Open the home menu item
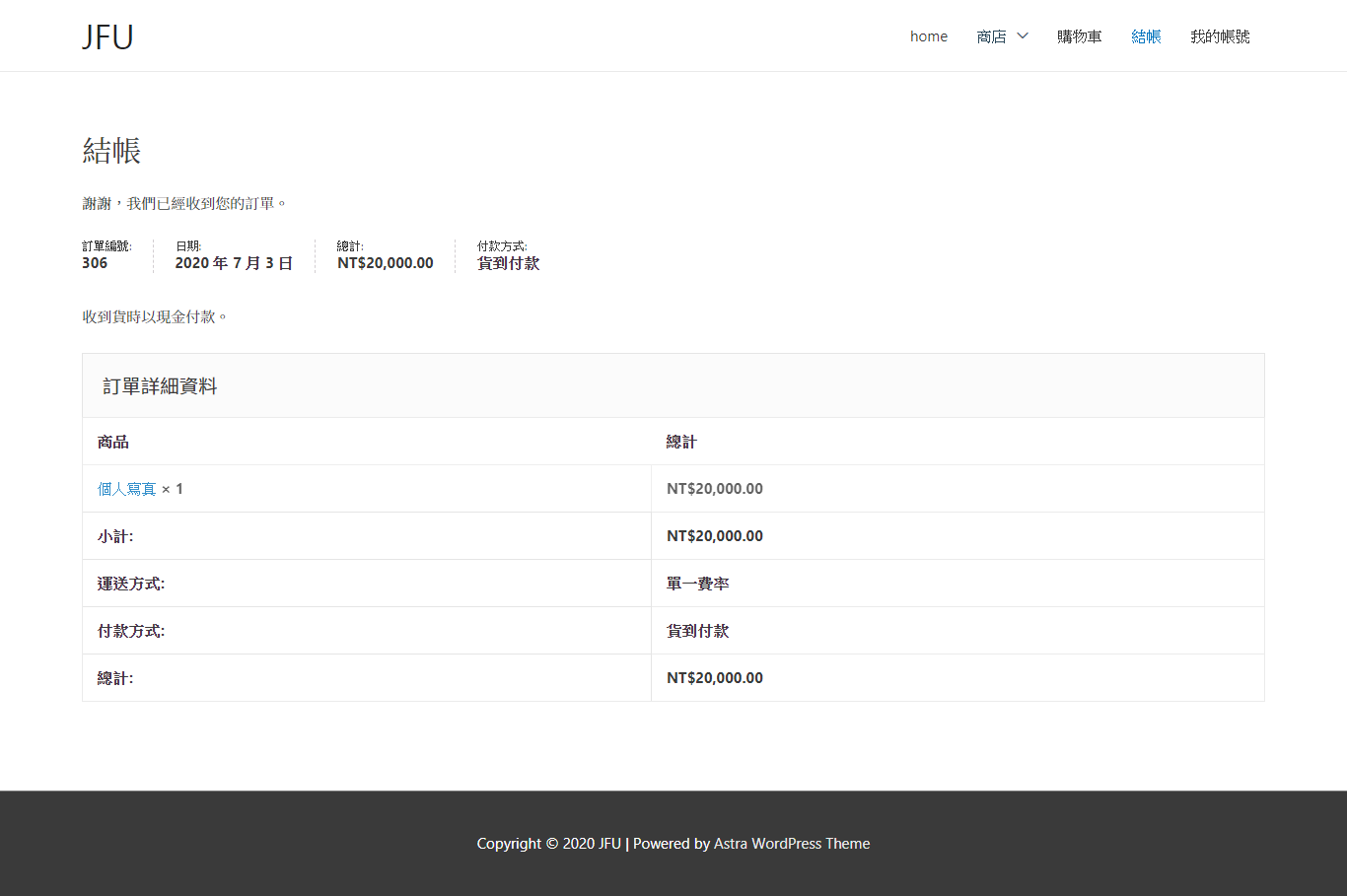 pyautogui.click(x=928, y=36)
